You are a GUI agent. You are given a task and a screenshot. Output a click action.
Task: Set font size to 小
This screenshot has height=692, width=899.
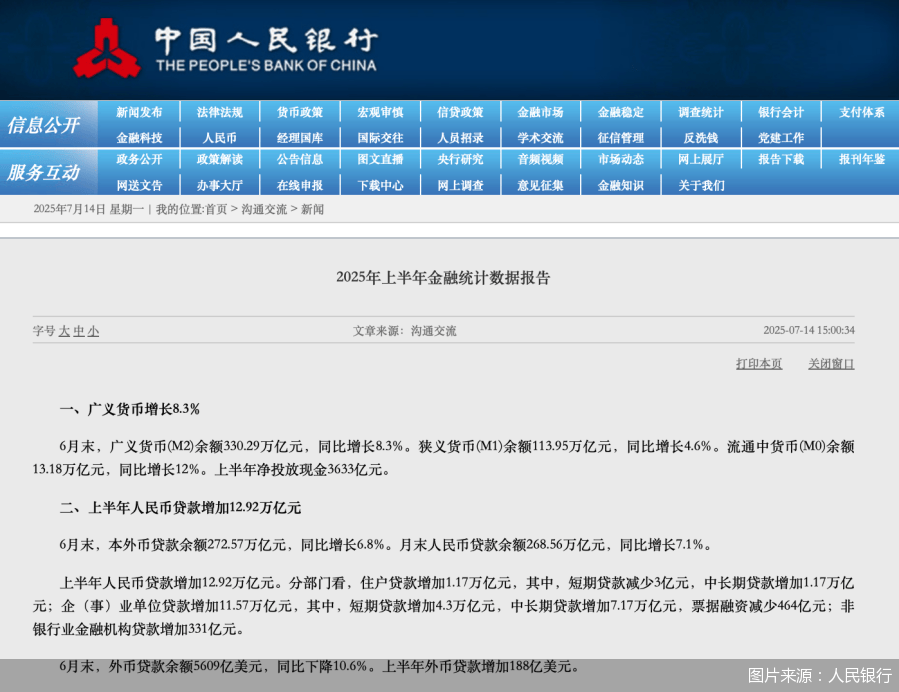click(x=93, y=331)
